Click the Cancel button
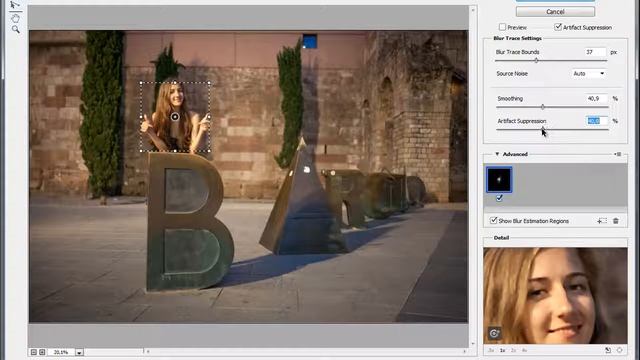 pyautogui.click(x=555, y=12)
